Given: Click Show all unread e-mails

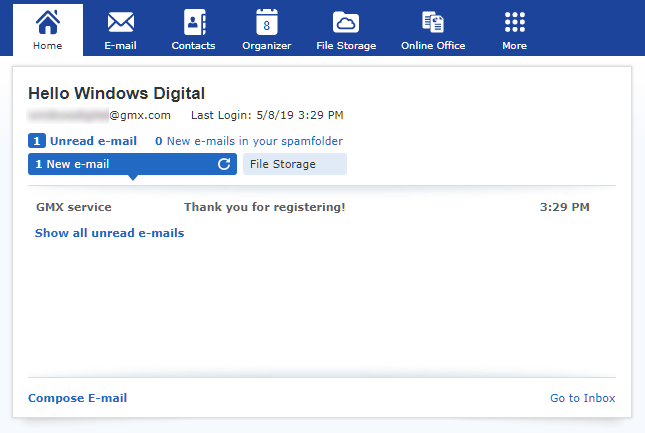Looking at the screenshot, I should click(x=109, y=233).
